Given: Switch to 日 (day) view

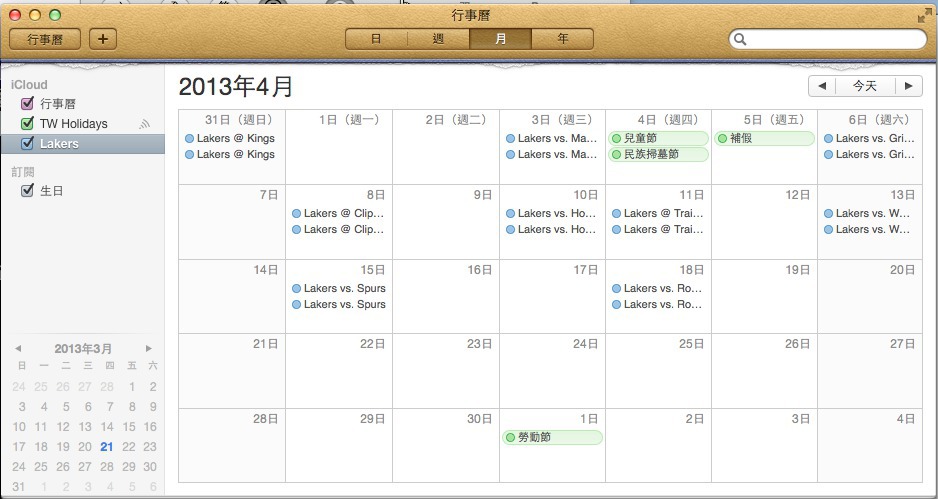Looking at the screenshot, I should pyautogui.click(x=376, y=39).
